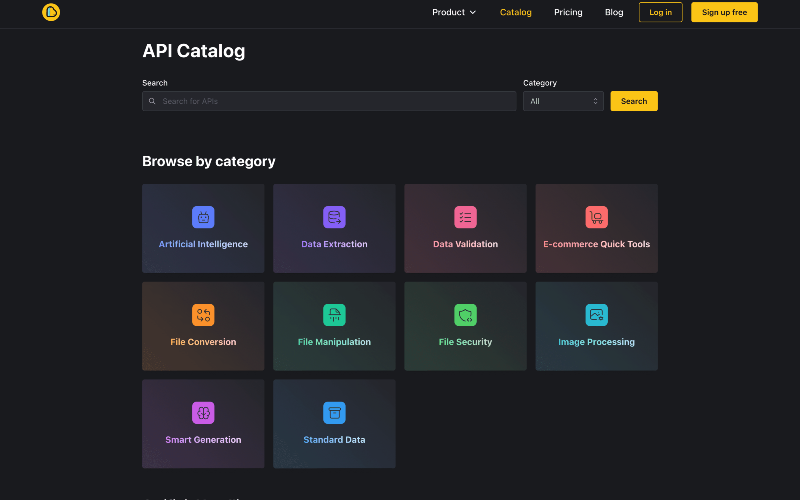800x500 pixels.
Task: Expand the Product menu
Action: (454, 12)
